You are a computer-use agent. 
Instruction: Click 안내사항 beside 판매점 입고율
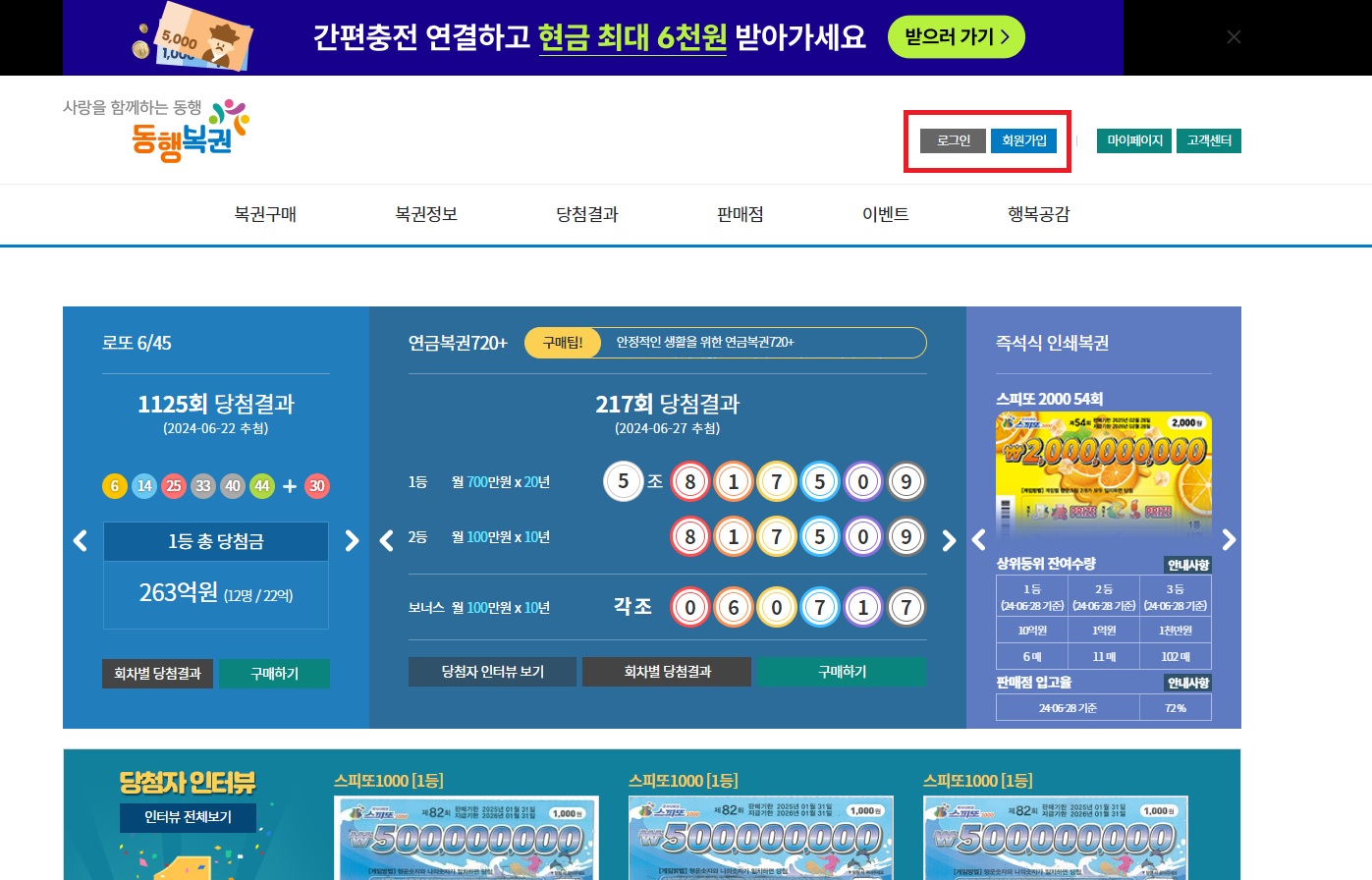[x=1188, y=683]
